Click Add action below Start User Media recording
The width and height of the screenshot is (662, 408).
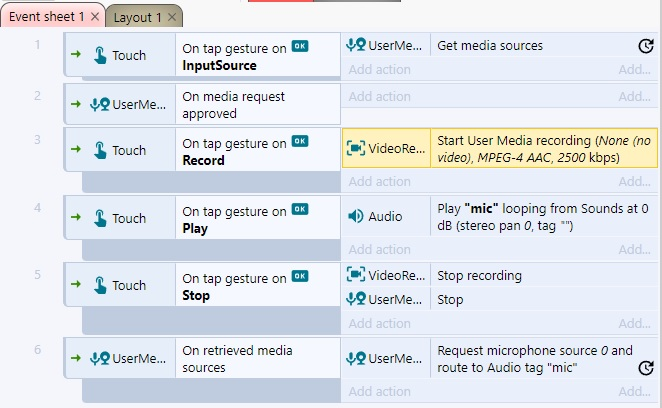click(379, 181)
